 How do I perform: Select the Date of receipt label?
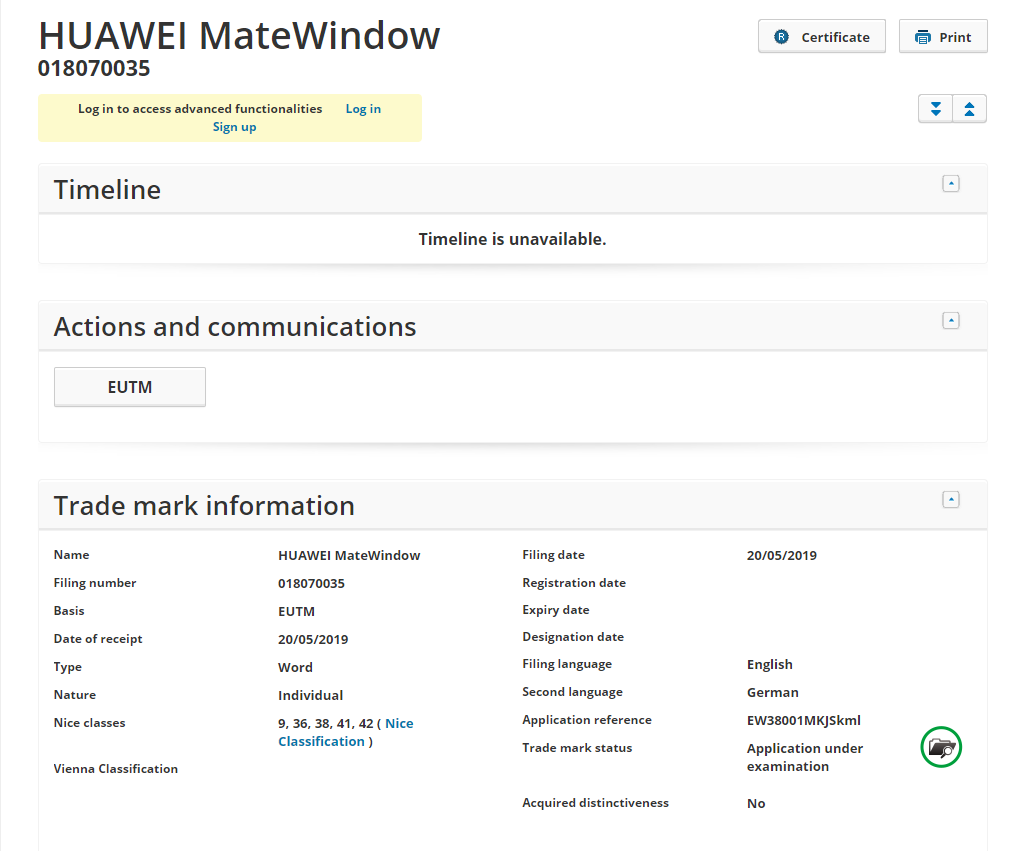pyautogui.click(x=98, y=638)
